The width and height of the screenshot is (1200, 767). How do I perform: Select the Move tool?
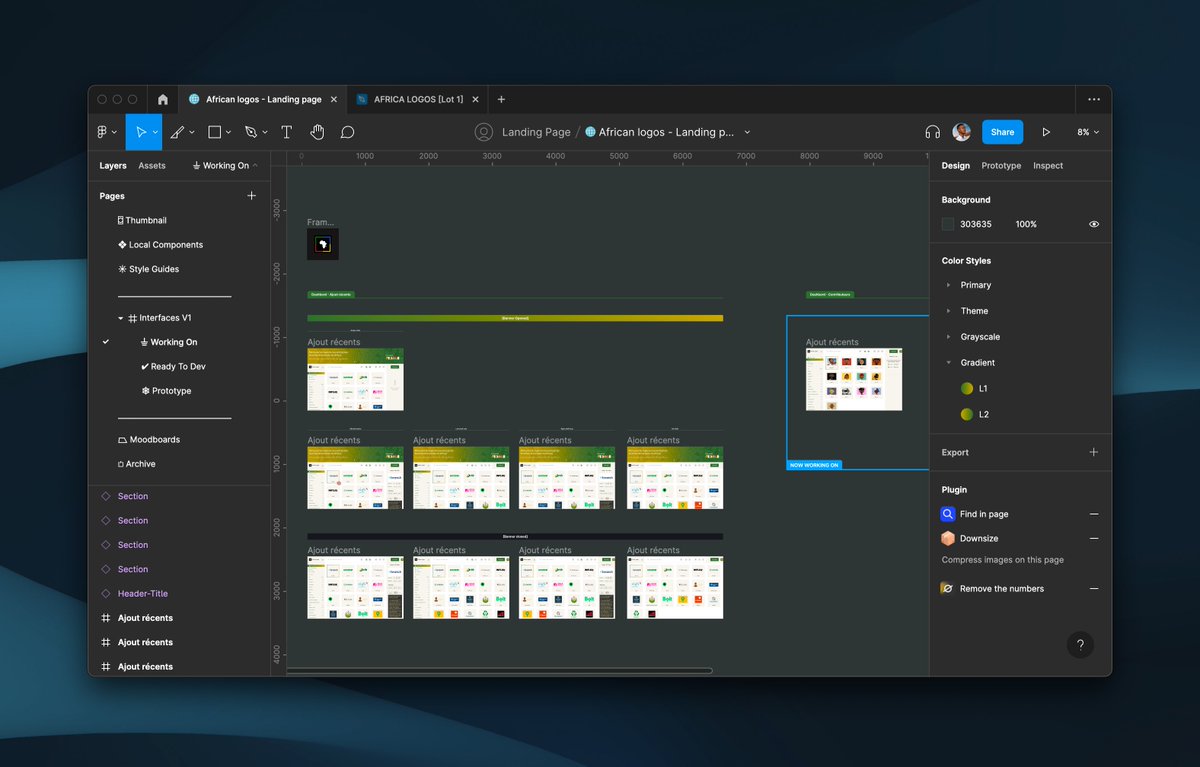click(140, 132)
